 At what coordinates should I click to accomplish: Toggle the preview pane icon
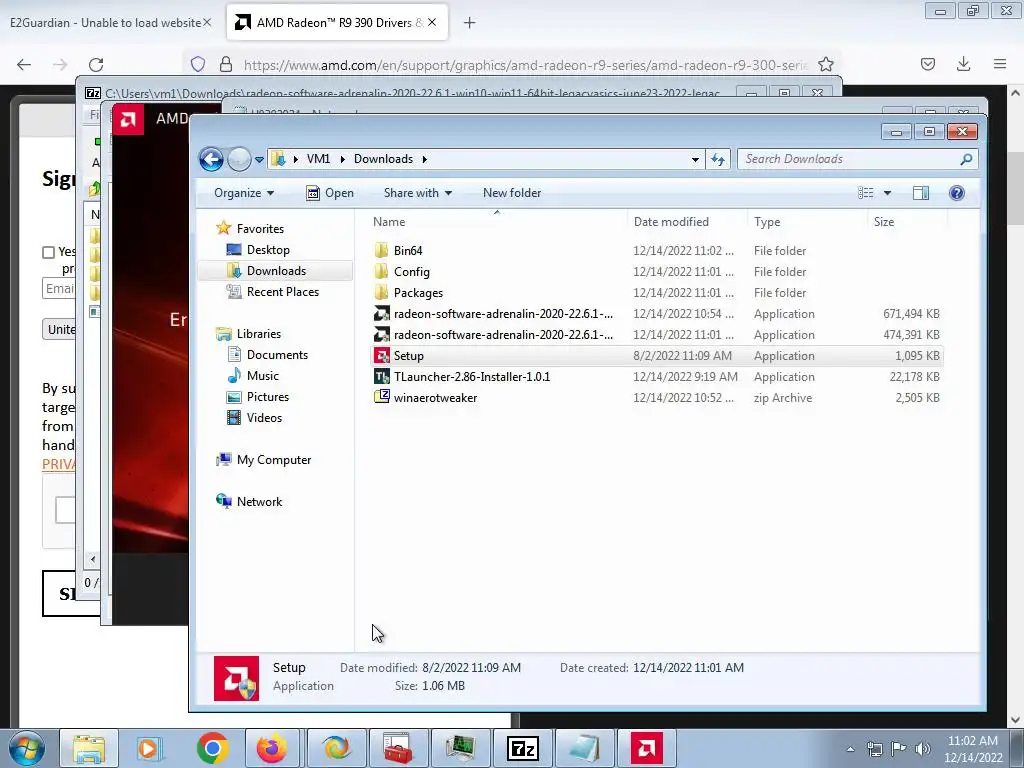pos(921,193)
